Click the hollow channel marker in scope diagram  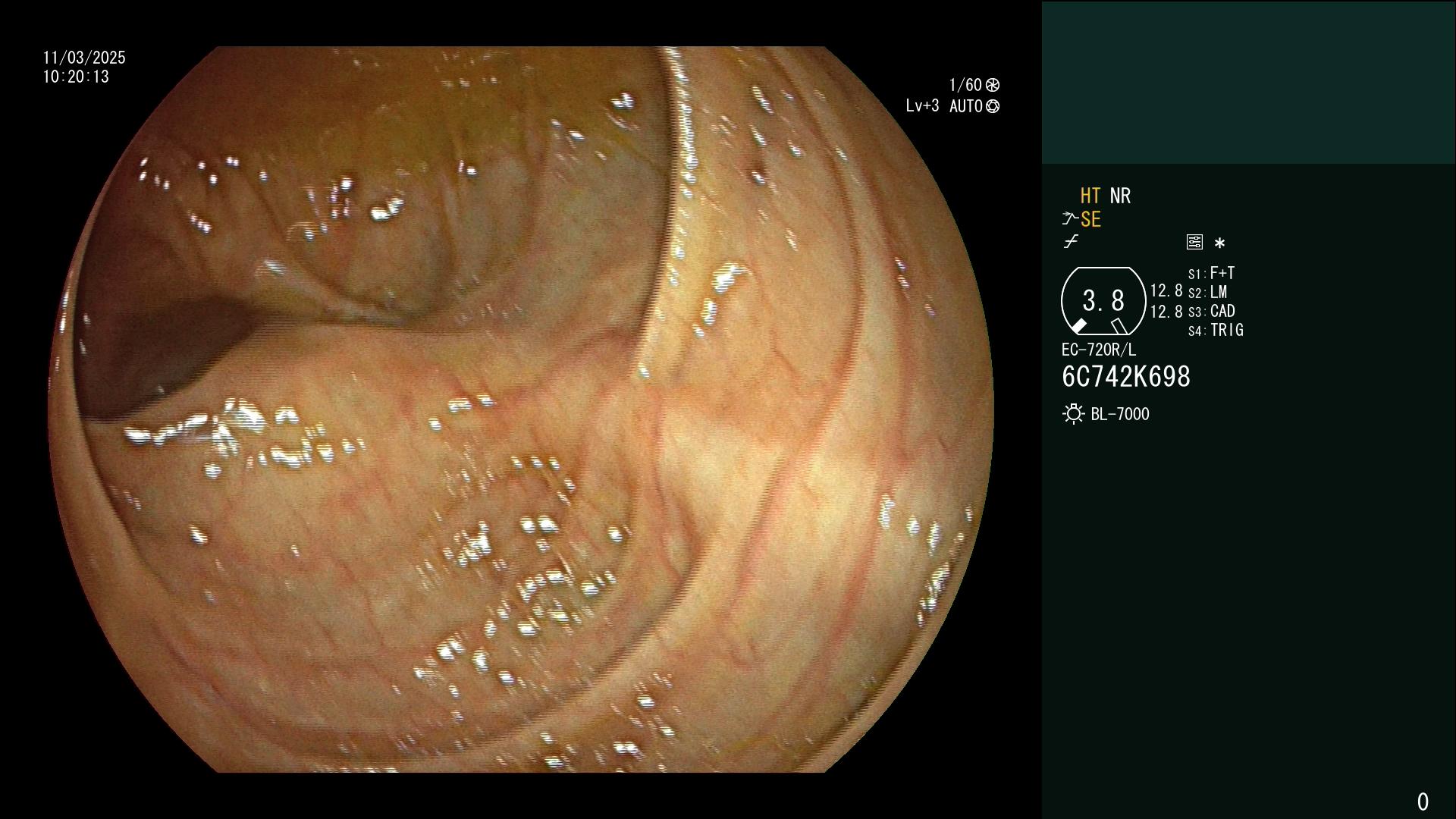pyautogui.click(x=1119, y=326)
